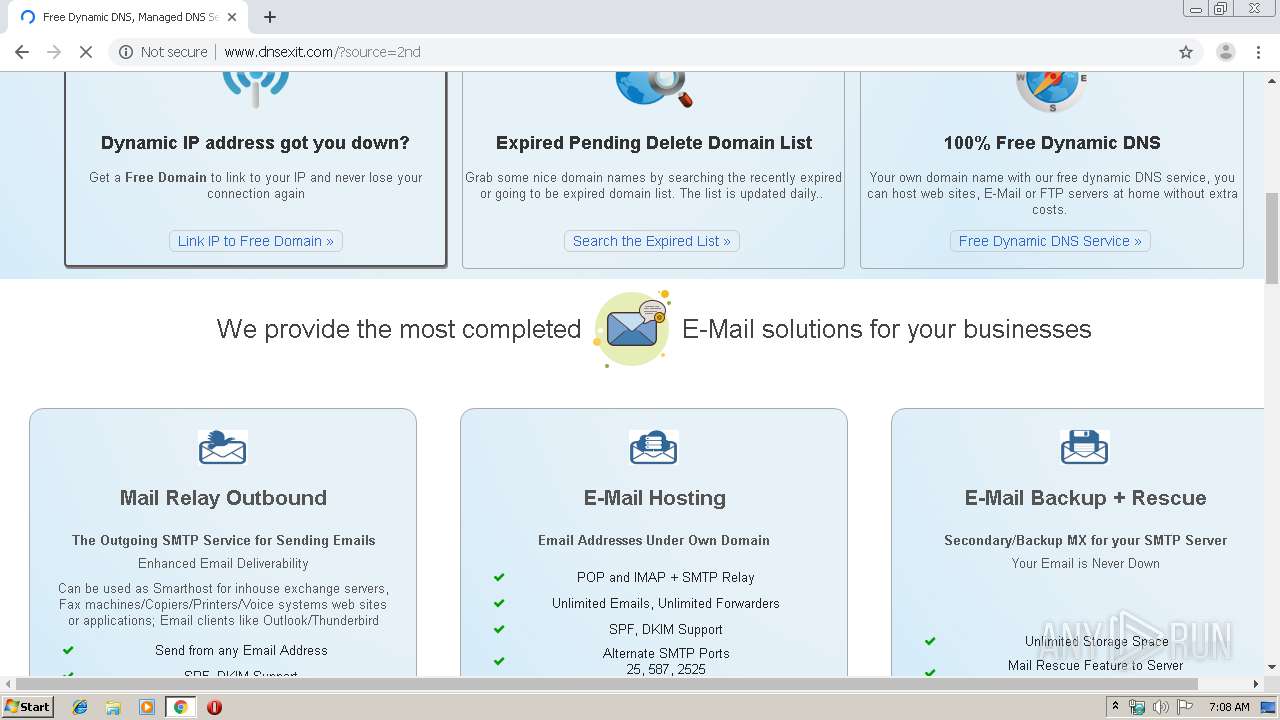Click the compass Free Dynamic DNS icon
This screenshot has width=1280, height=720.
[1052, 90]
